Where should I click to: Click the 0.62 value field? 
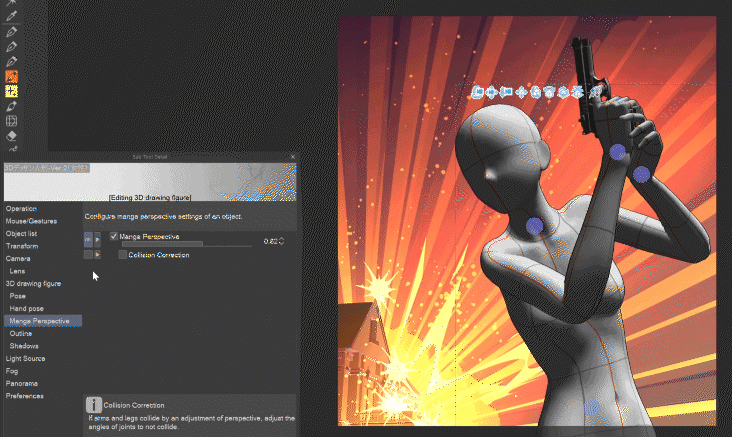point(270,241)
